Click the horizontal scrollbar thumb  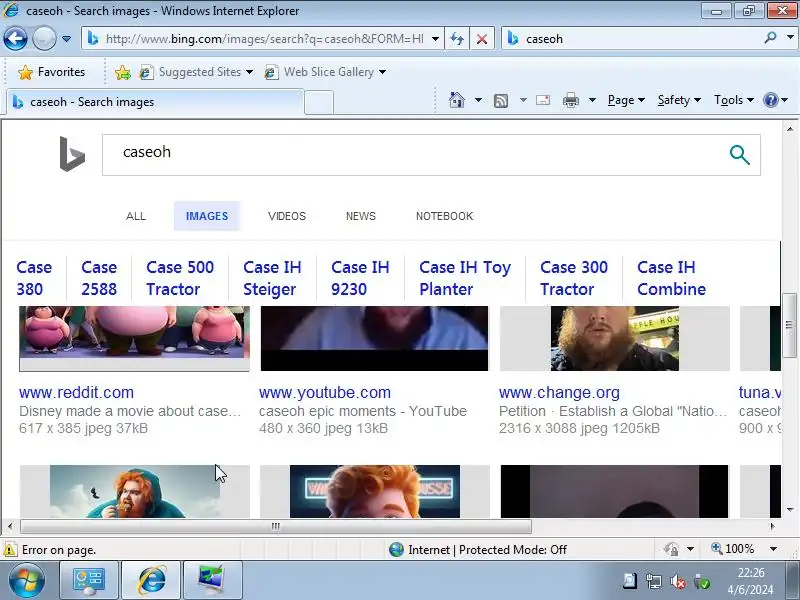[276, 526]
